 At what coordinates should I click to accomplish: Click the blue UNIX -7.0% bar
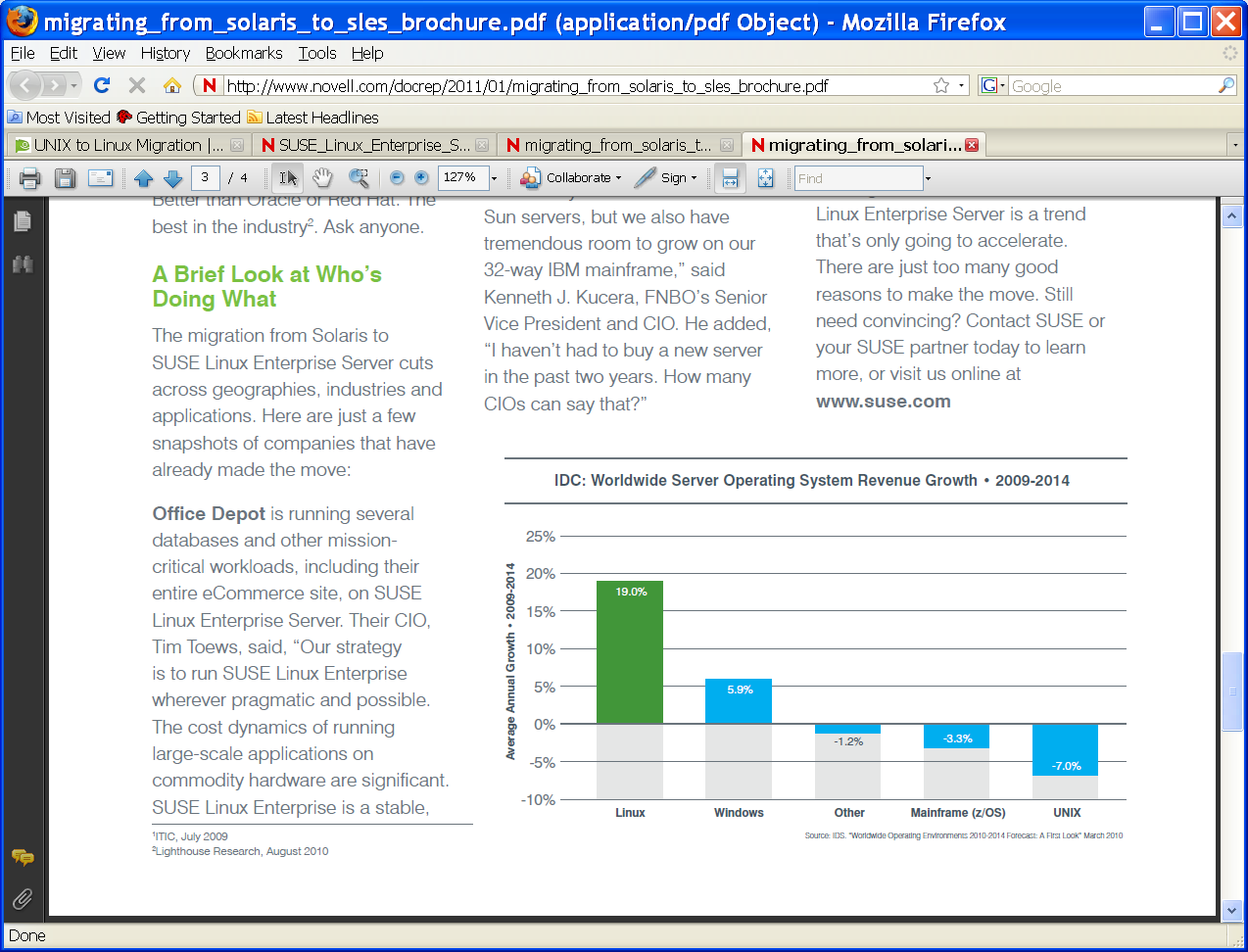(x=1066, y=750)
